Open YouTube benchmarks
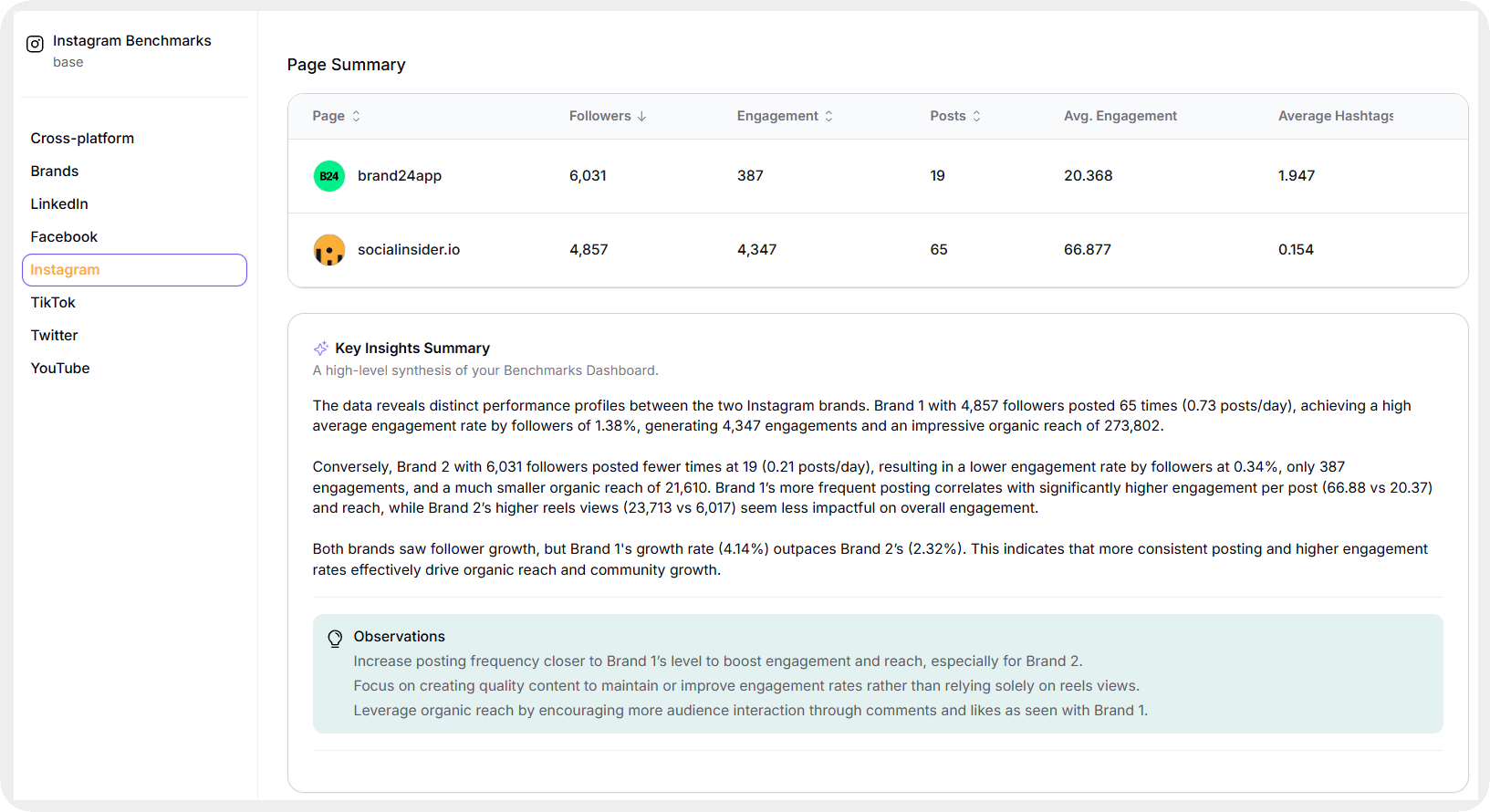Image resolution: width=1490 pixels, height=812 pixels. pyautogui.click(x=60, y=369)
